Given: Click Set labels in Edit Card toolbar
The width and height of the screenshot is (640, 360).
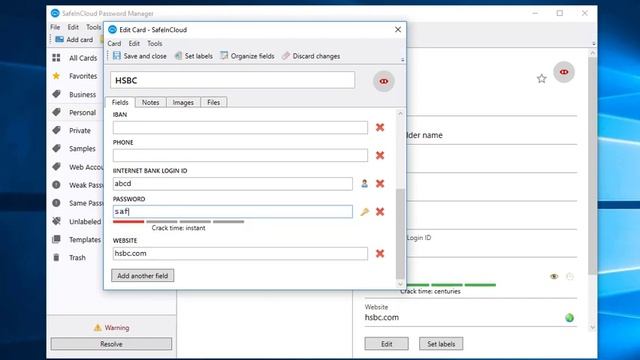Looking at the screenshot, I should (x=193, y=56).
